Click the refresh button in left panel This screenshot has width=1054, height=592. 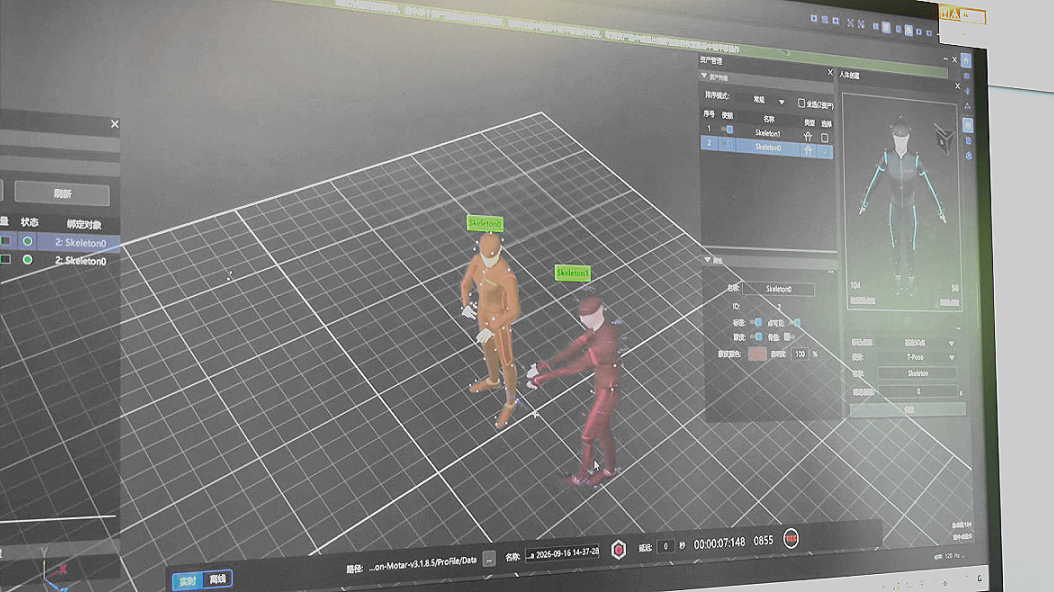click(x=62, y=194)
